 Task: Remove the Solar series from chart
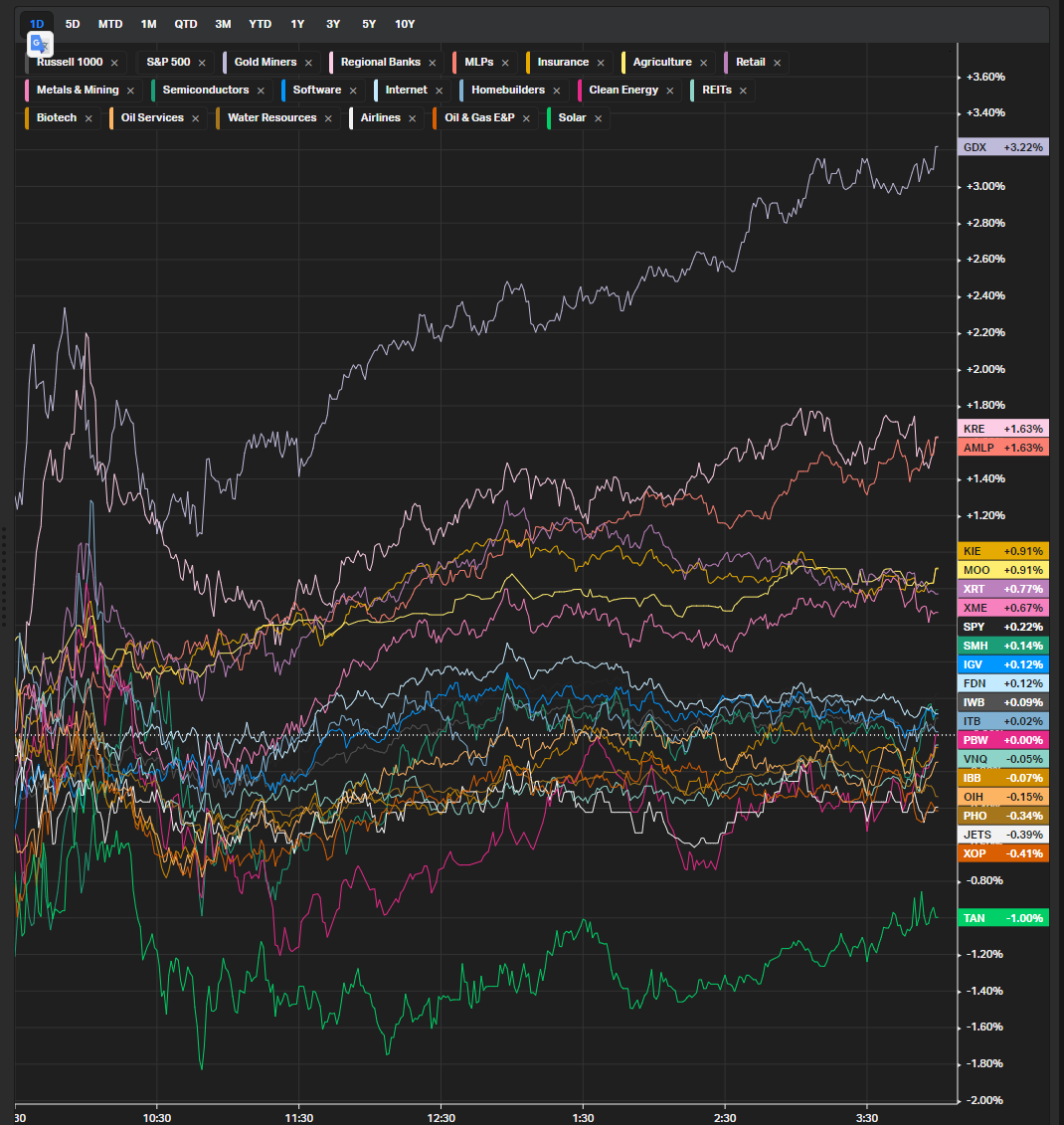coord(598,118)
